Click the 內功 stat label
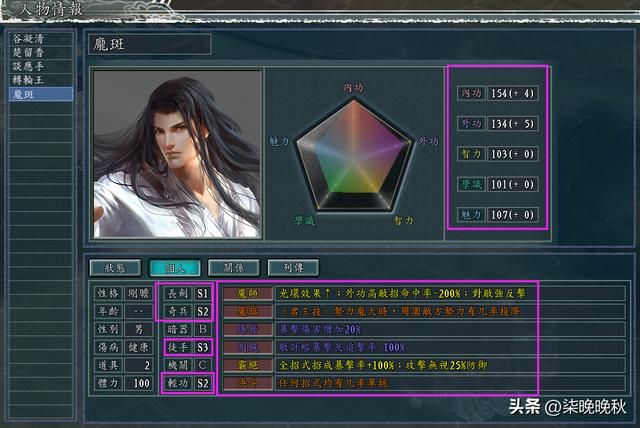The height and width of the screenshot is (428, 640). click(x=470, y=93)
